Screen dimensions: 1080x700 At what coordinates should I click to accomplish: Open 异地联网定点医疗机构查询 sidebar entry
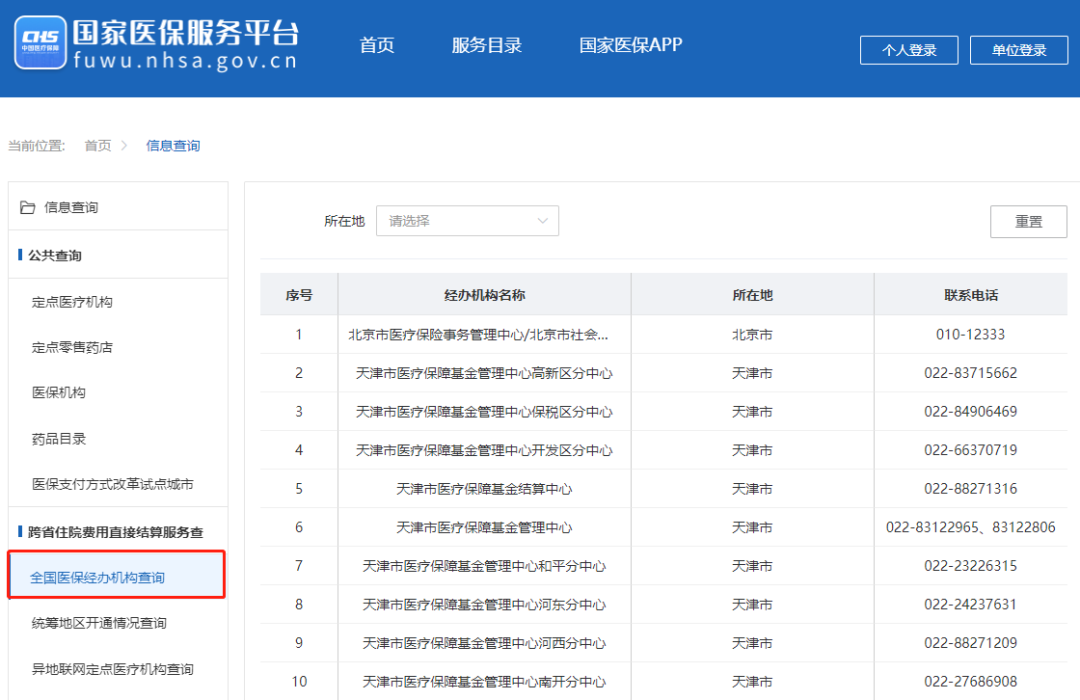[x=112, y=669]
